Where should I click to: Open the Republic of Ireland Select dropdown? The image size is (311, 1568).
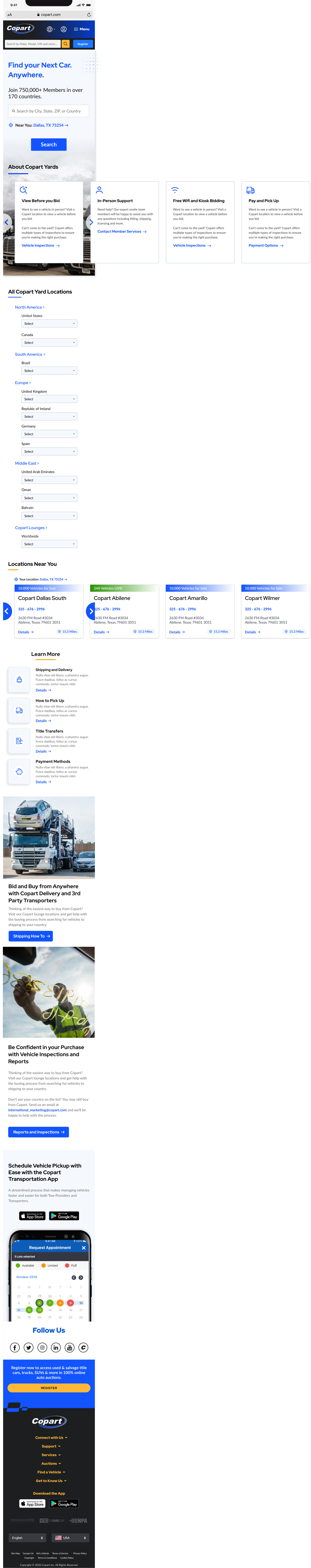(x=49, y=417)
